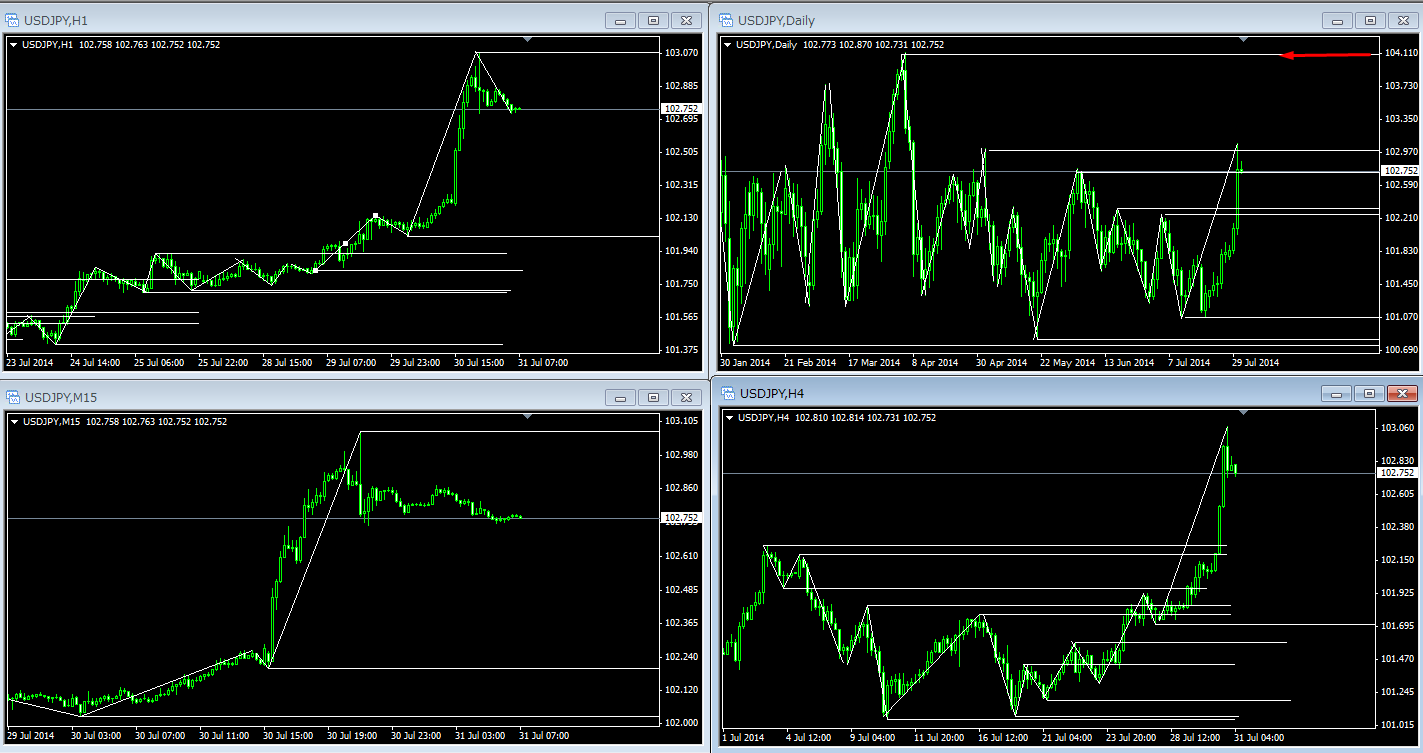The height and width of the screenshot is (753, 1423).
Task: Maximize the USDJPY,M15 chart window
Action: click(x=654, y=398)
